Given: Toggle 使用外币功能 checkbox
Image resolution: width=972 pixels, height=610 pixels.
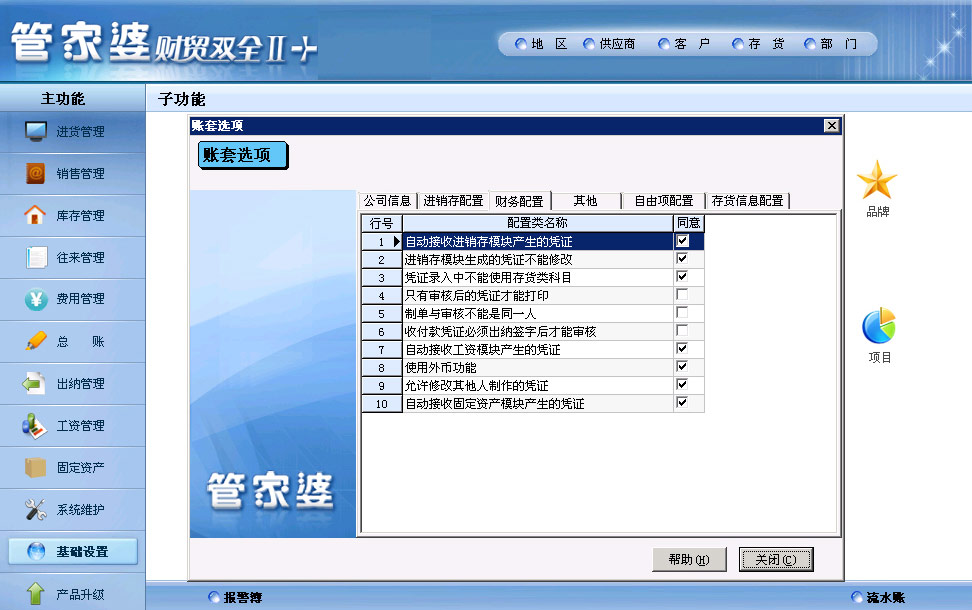Looking at the screenshot, I should pyautogui.click(x=682, y=367).
